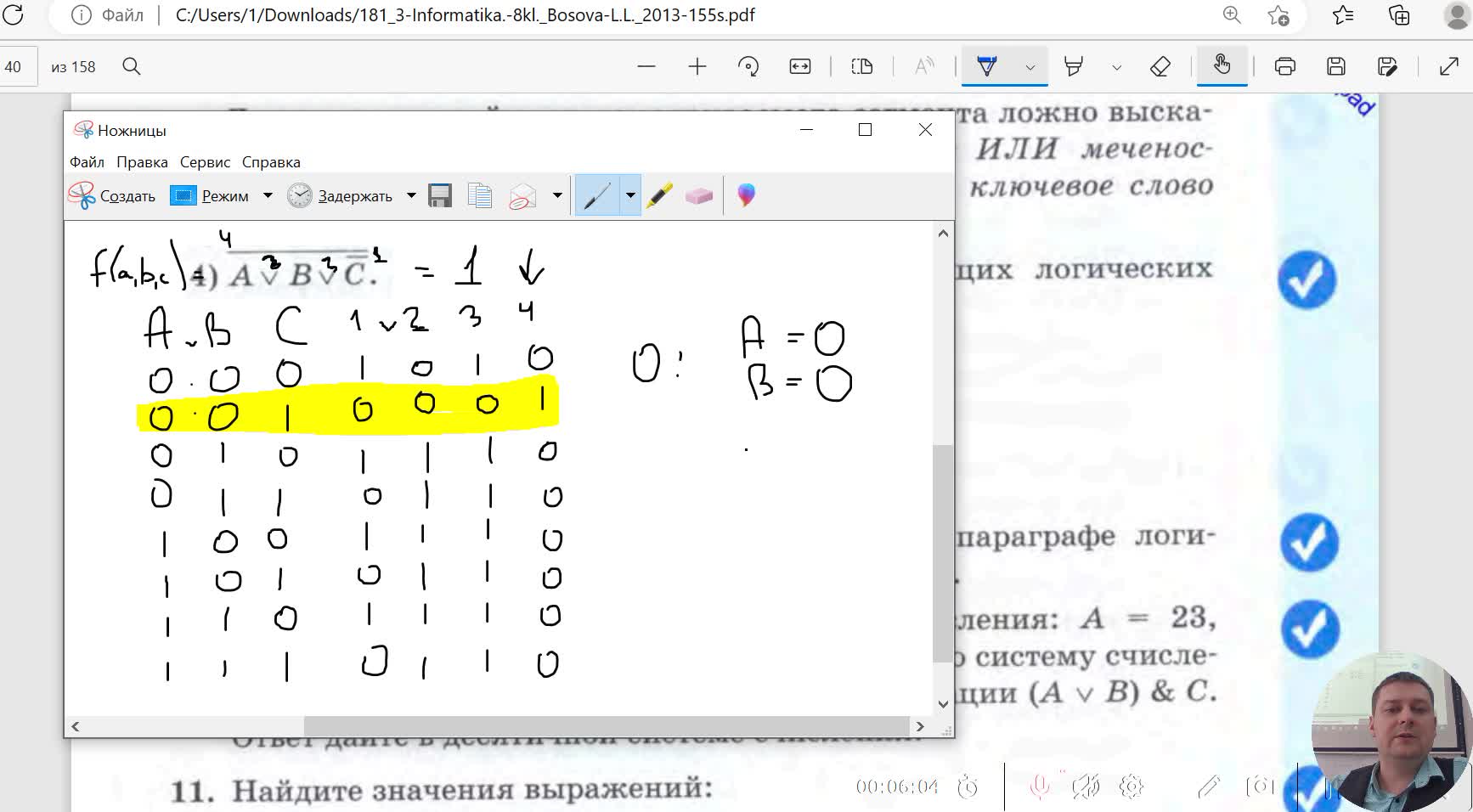Expand the send snip options arrow
The width and height of the screenshot is (1473, 812).
tap(557, 195)
